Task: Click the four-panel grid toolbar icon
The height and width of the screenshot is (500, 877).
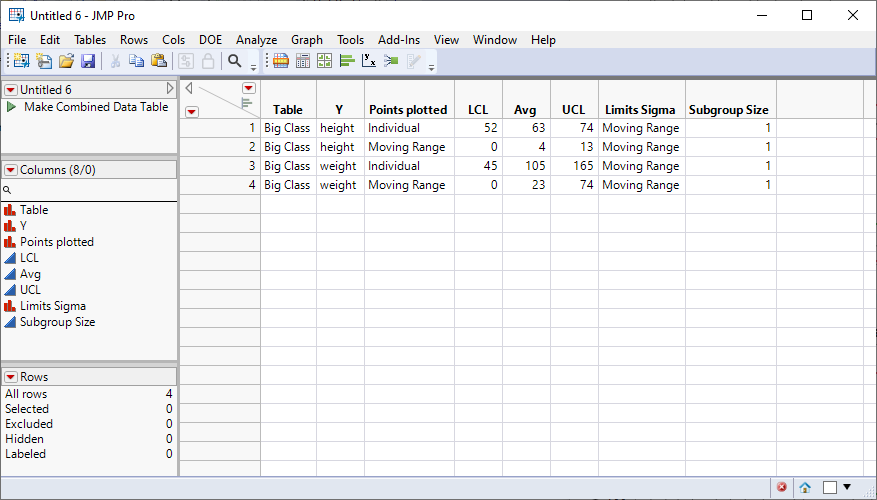Action: pos(324,61)
